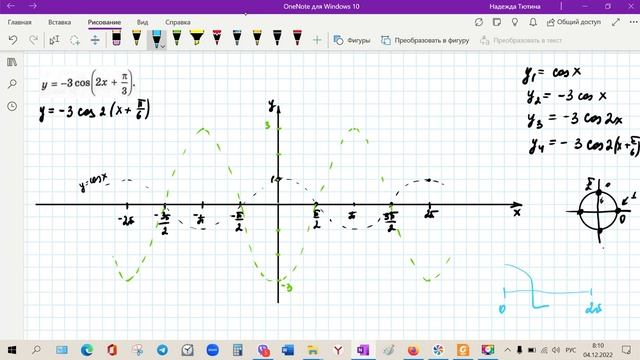Select the yellow highlighter
640x360 pixels.
click(197, 38)
